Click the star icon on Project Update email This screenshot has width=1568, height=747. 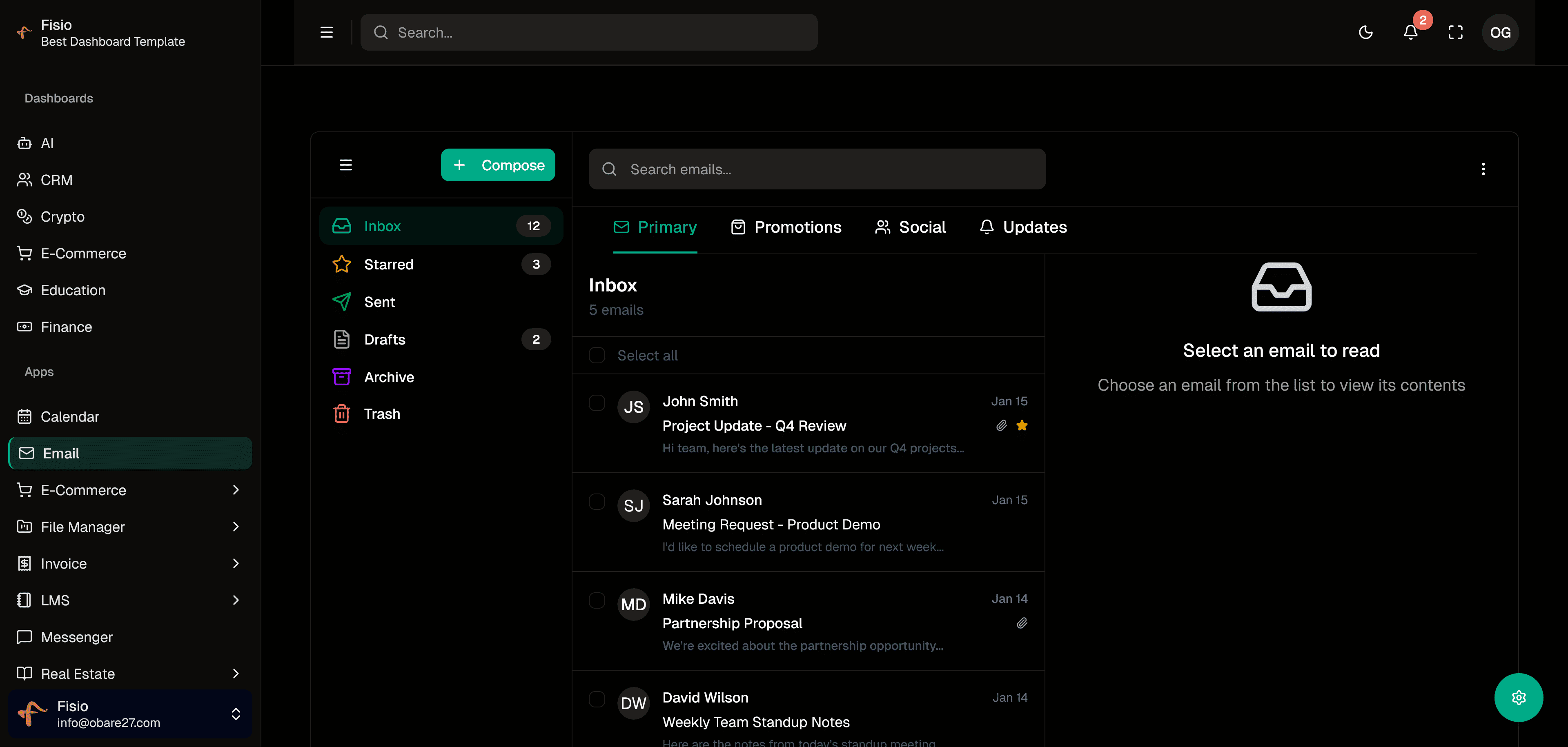[1022, 425]
